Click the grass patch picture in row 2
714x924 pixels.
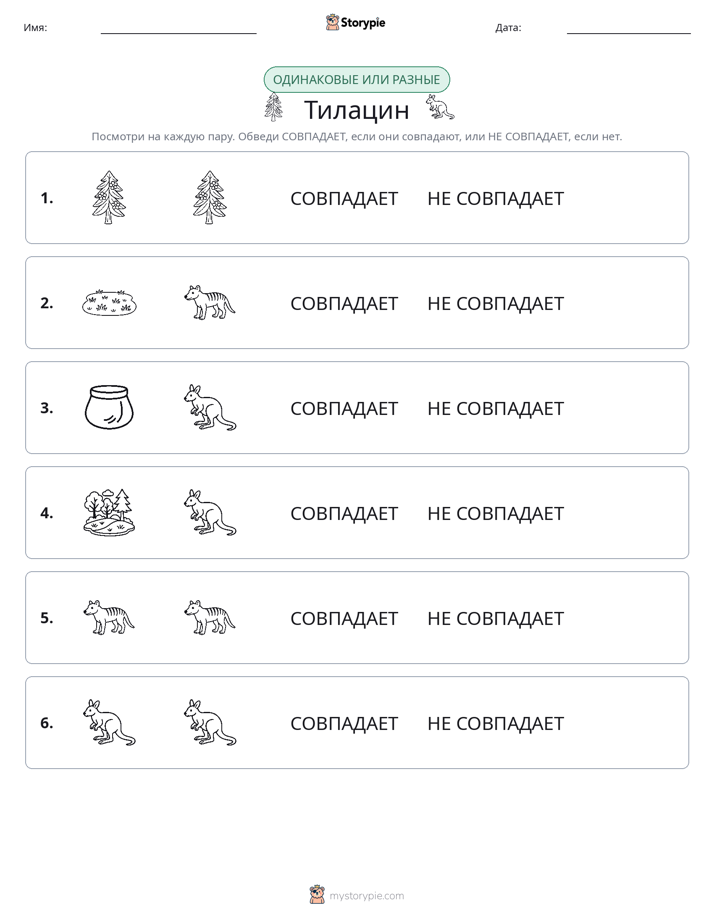110,303
